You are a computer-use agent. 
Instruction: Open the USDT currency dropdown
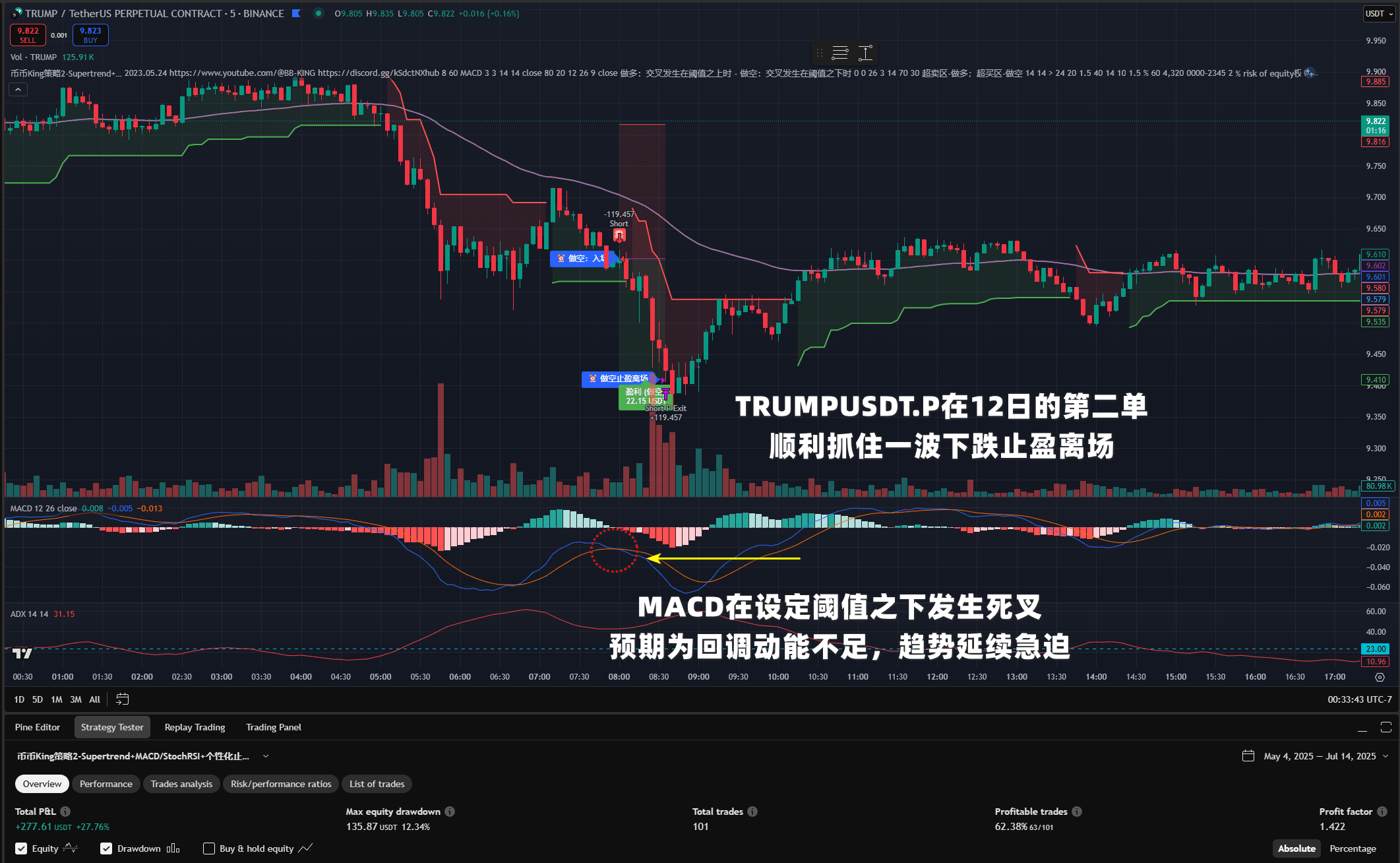tap(1379, 14)
